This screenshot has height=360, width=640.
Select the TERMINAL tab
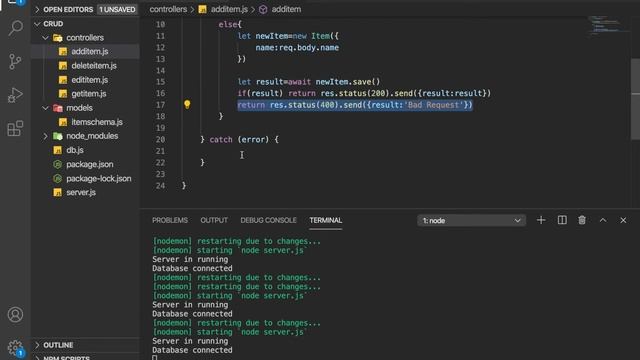point(325,220)
